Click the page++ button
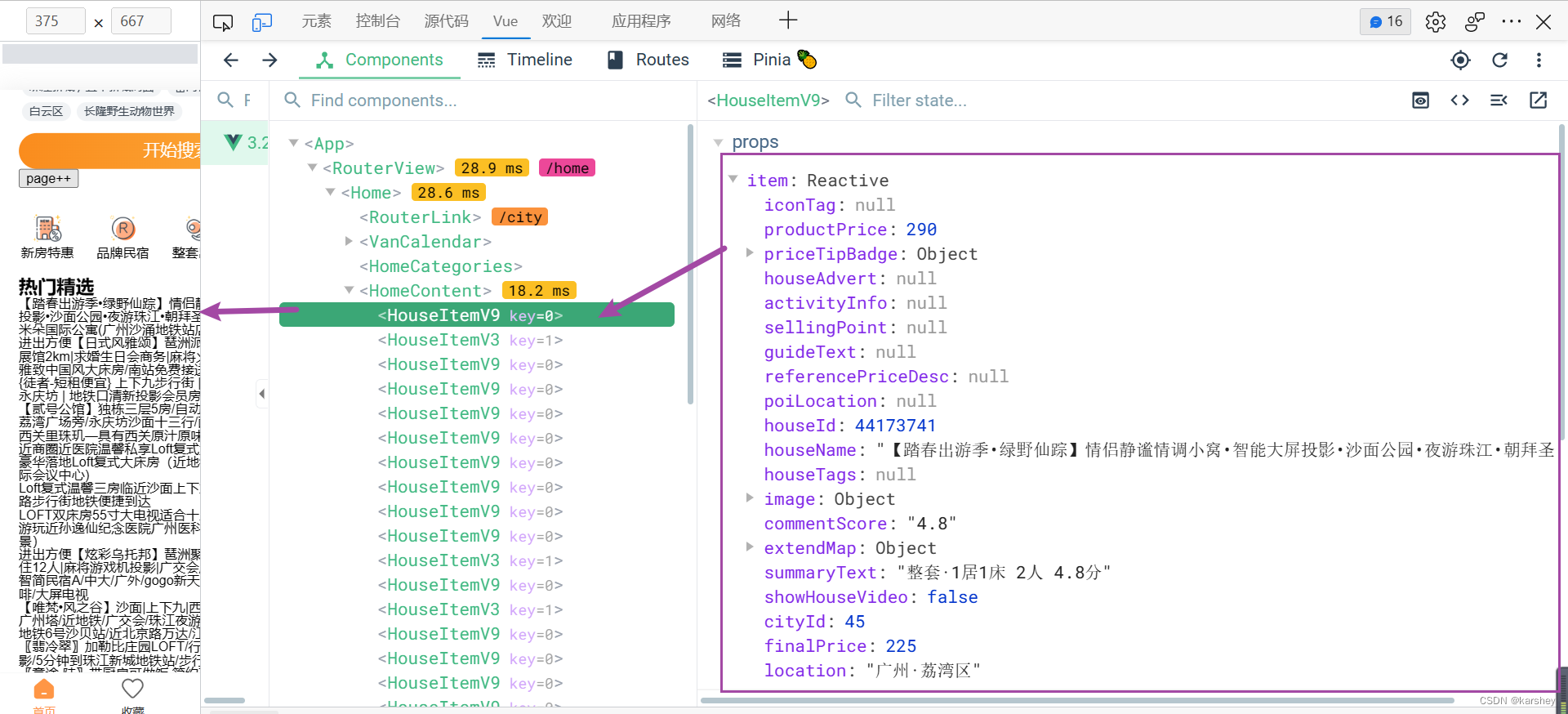1568x714 pixels. pos(48,179)
